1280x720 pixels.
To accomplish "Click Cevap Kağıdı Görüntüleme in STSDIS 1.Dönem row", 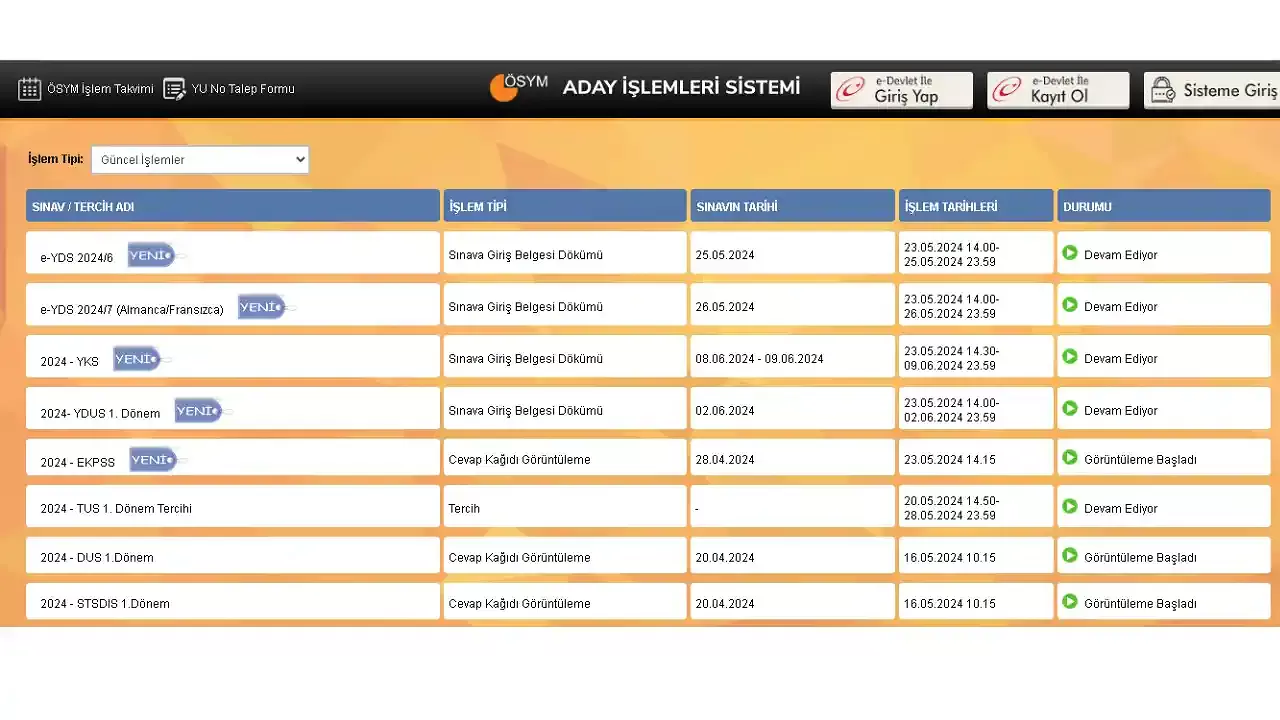I will tap(520, 604).
